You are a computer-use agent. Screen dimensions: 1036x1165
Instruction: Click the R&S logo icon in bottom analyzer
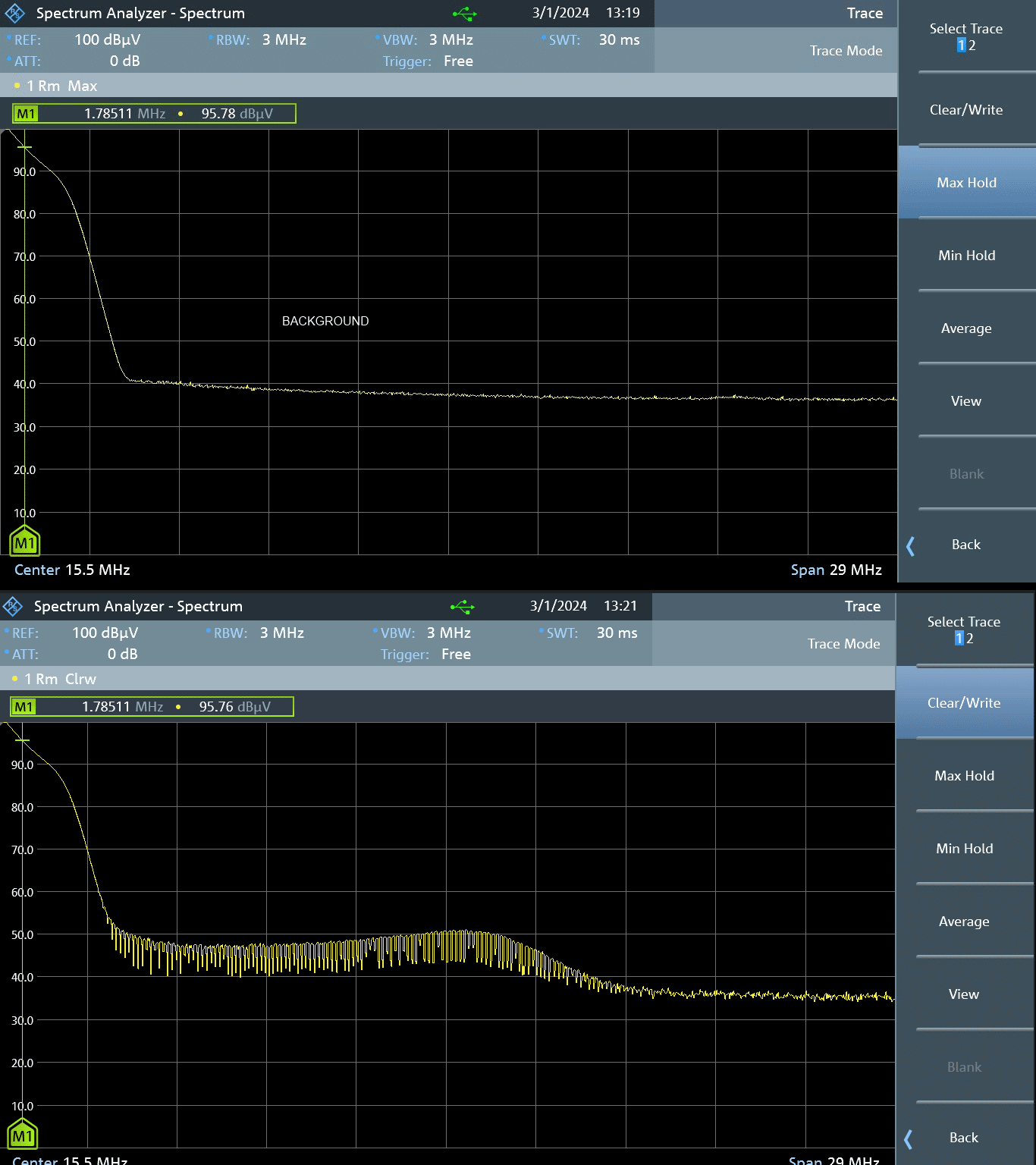click(x=13, y=606)
